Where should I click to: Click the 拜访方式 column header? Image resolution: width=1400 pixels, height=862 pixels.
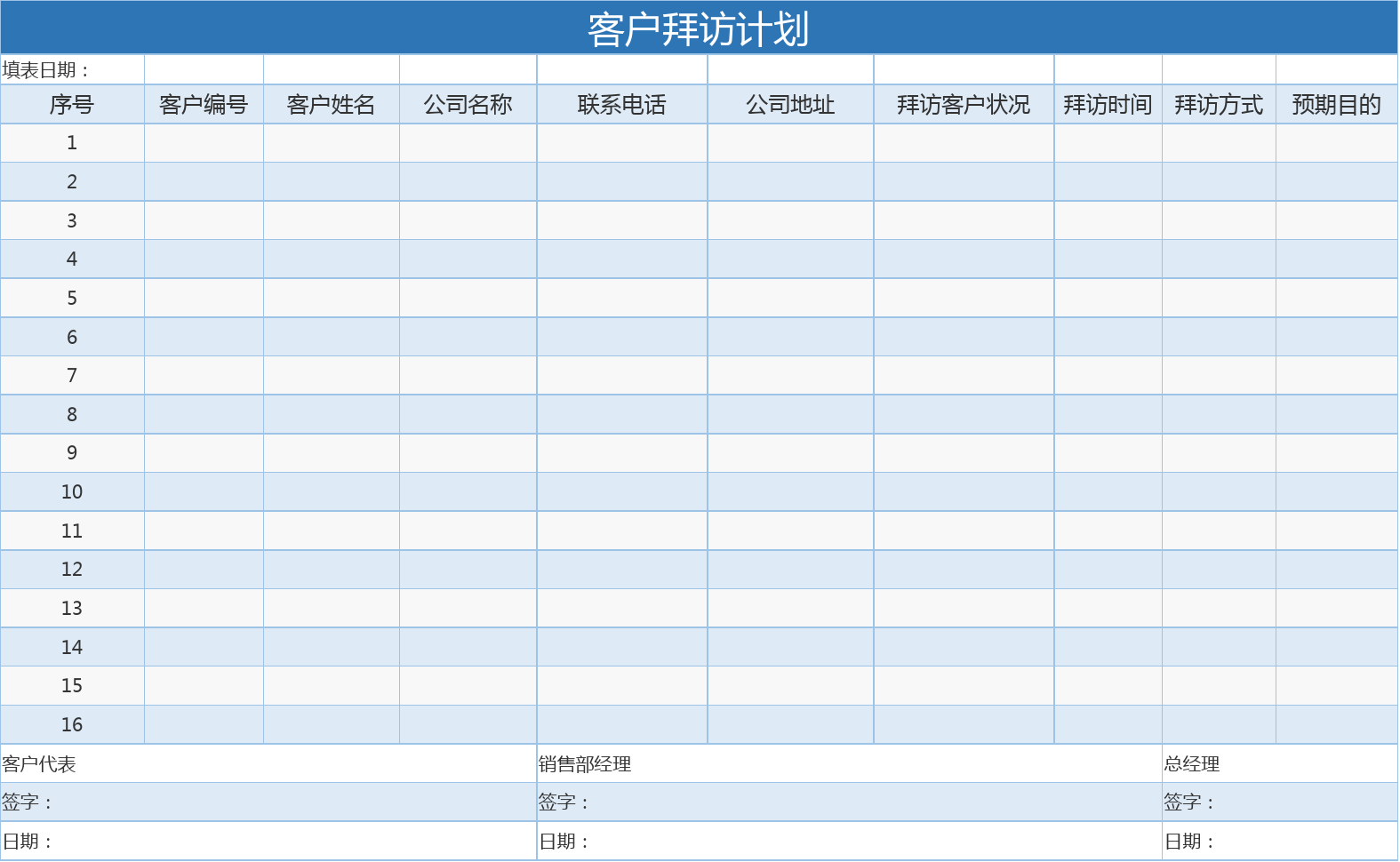click(x=1220, y=104)
